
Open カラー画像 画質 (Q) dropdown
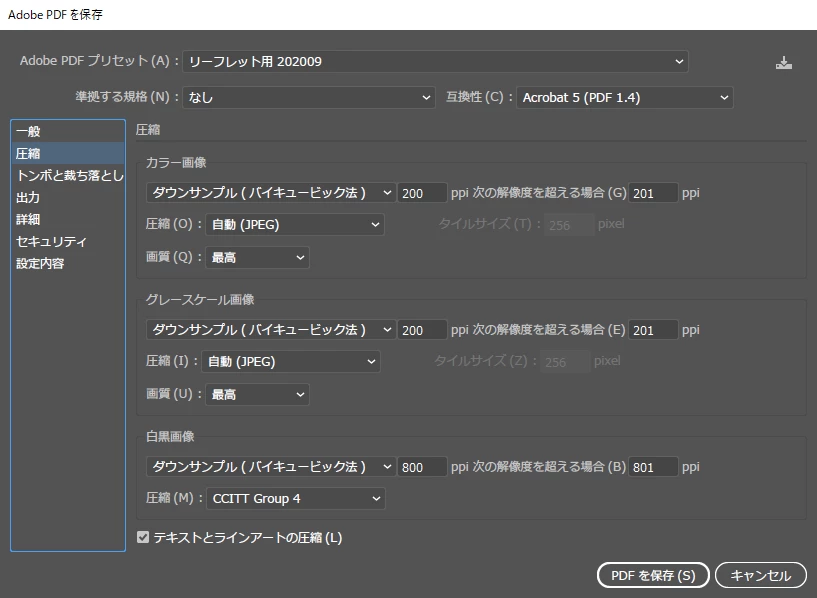coord(257,257)
